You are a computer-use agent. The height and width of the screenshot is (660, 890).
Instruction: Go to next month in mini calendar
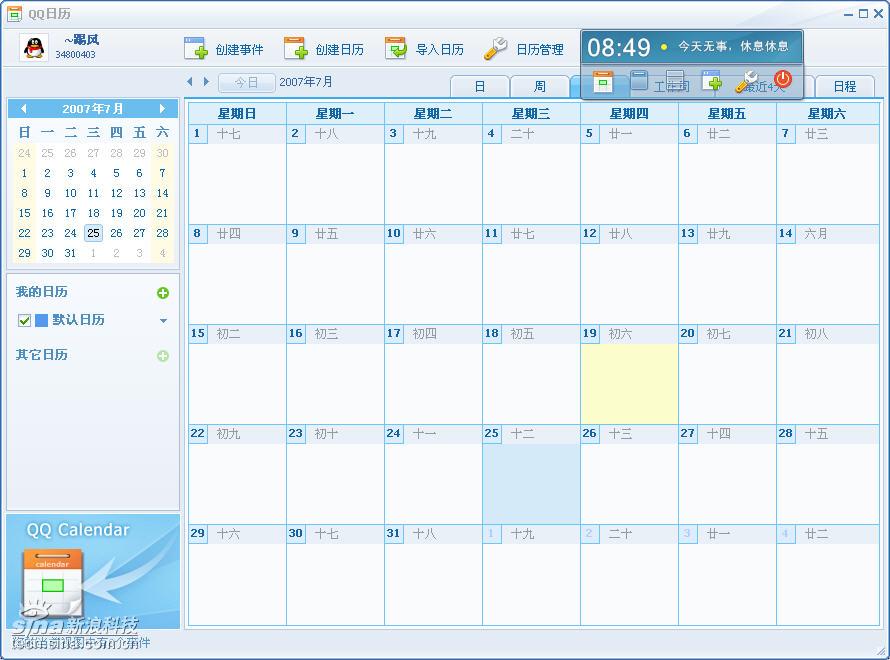pos(162,108)
